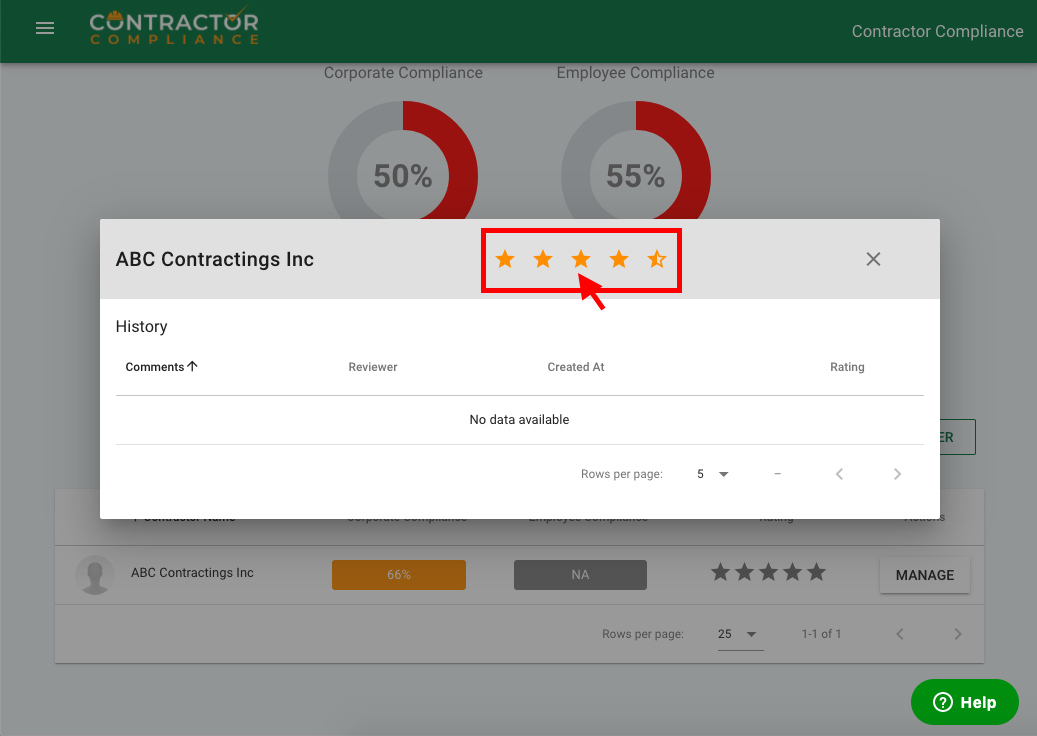This screenshot has width=1037, height=736.
Task: Click the 66% corporate compliance bar
Action: click(x=399, y=575)
